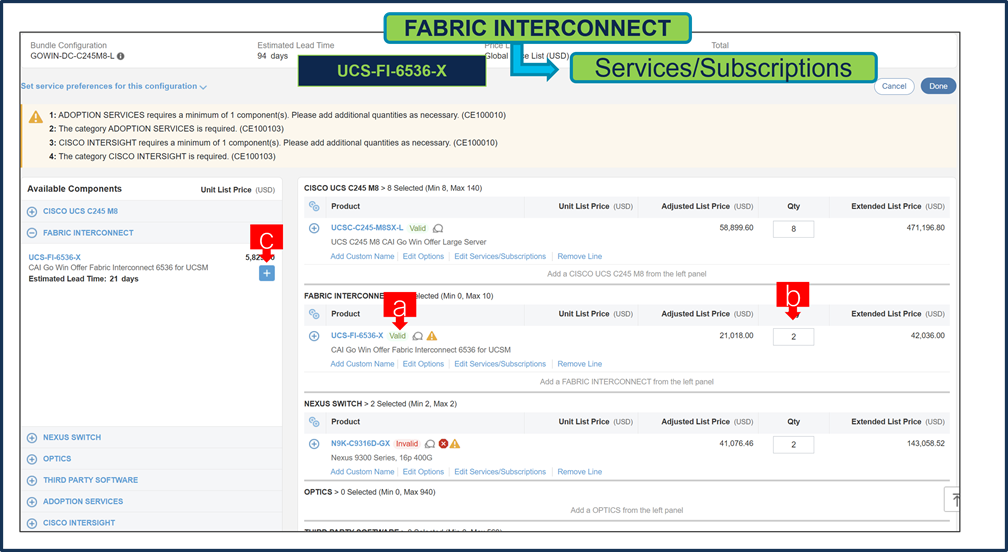1008x552 pixels.
Task: Click the scroll-to-top arrow button
Action: (x=955, y=500)
